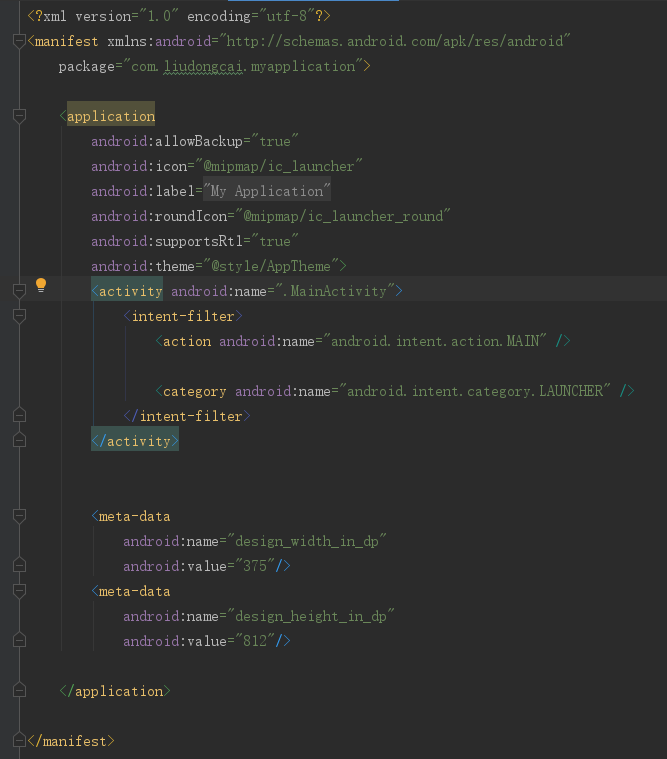Click the value "812"

tap(255, 640)
